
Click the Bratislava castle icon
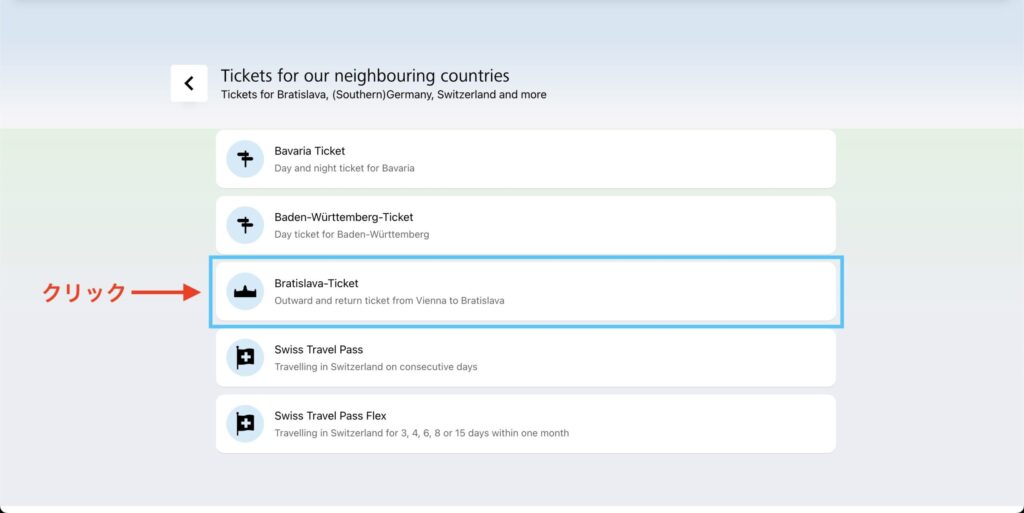click(x=245, y=292)
